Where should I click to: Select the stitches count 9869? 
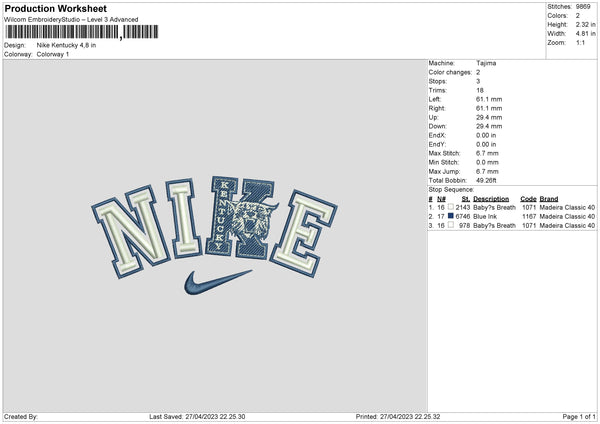pyautogui.click(x=583, y=7)
